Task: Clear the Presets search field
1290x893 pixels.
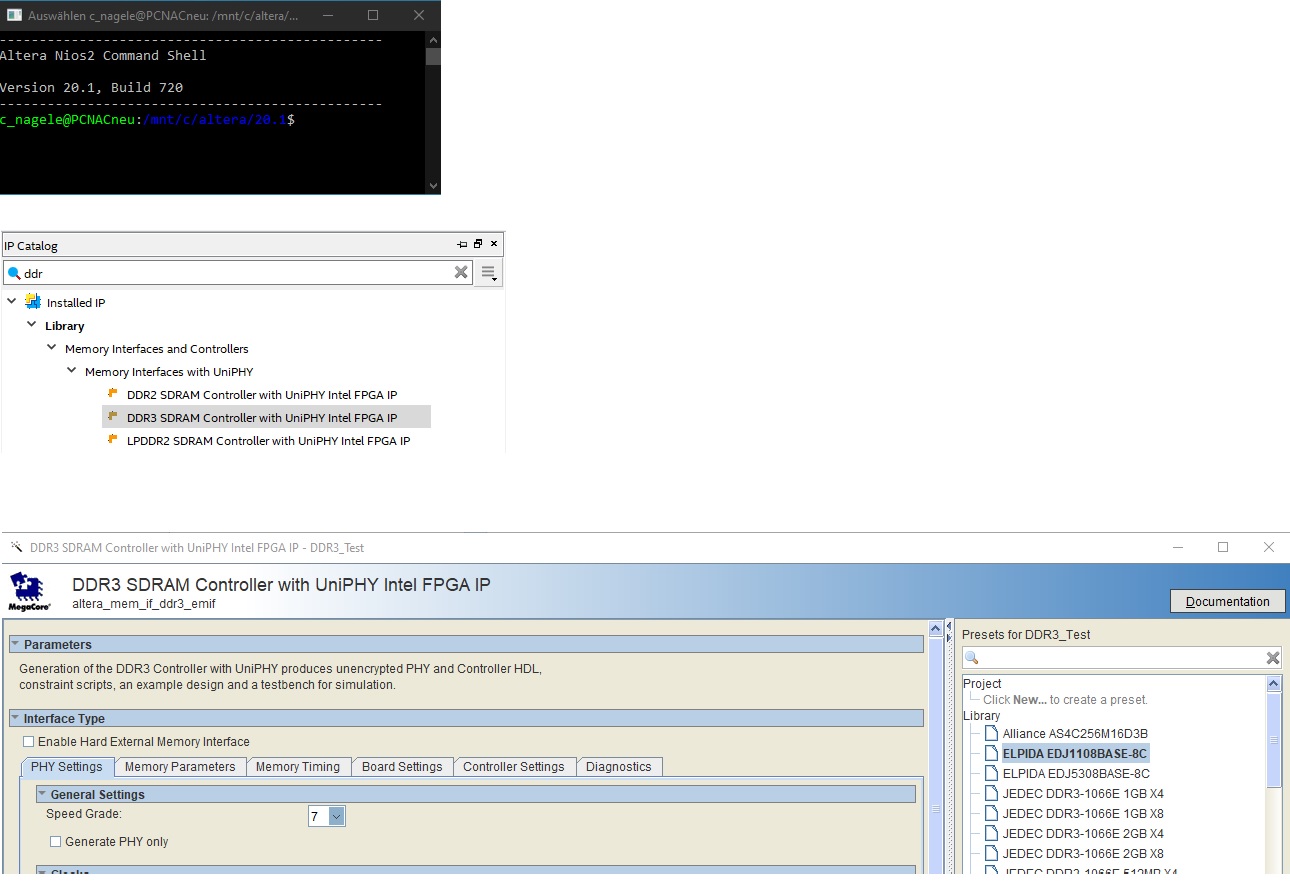Action: coord(1273,658)
